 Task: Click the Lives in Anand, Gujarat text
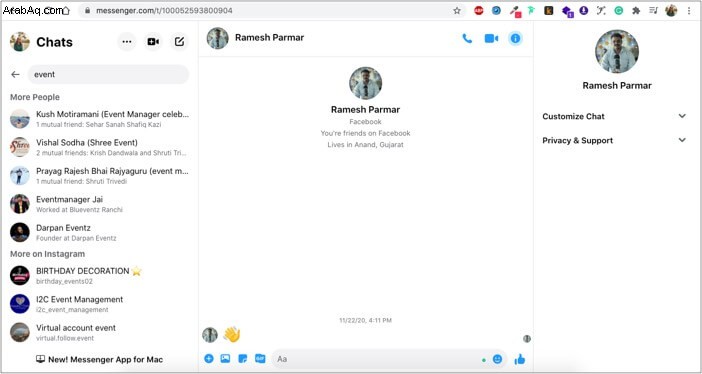coord(365,145)
